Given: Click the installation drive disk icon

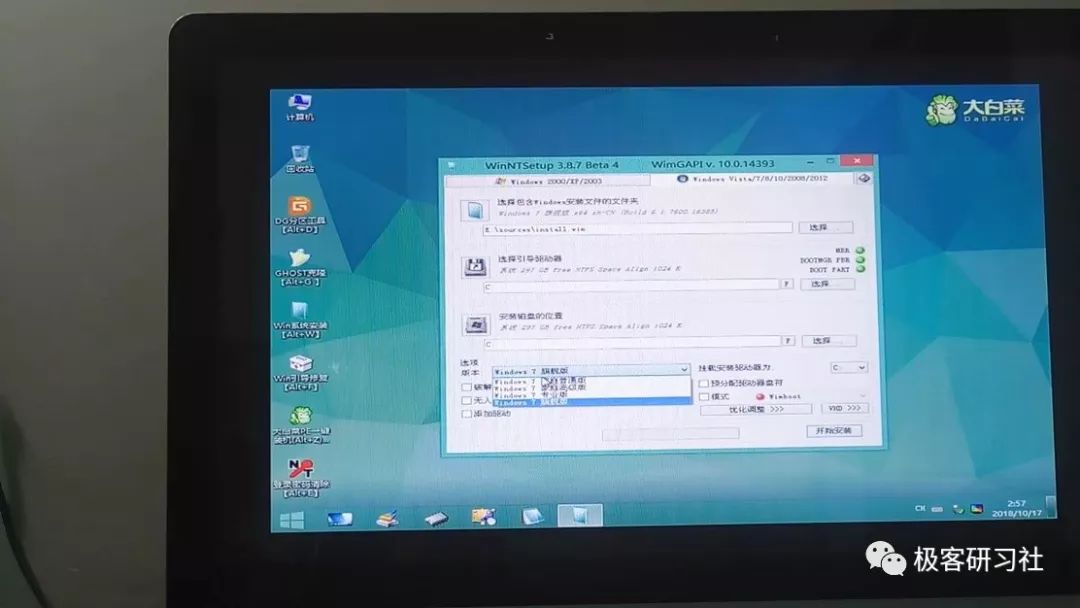Looking at the screenshot, I should coord(475,324).
